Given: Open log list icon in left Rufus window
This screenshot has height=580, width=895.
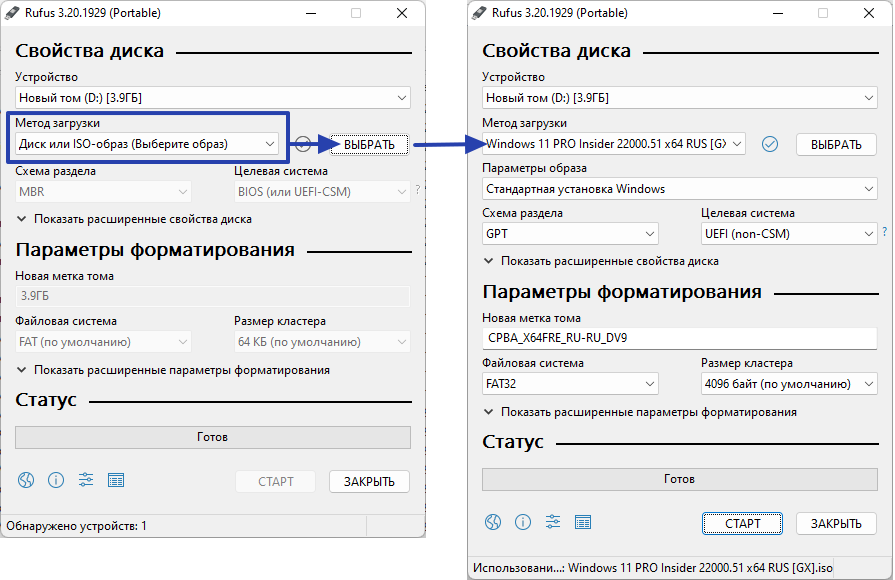Looking at the screenshot, I should pyautogui.click(x=116, y=480).
